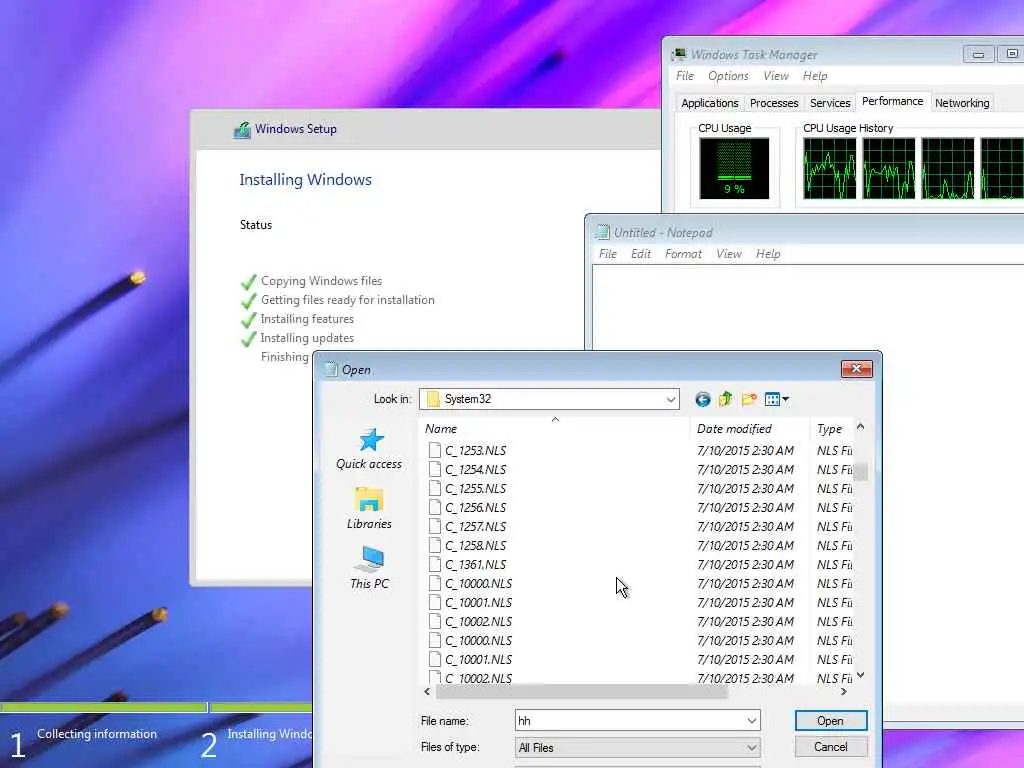The image size is (1024, 768).
Task: Expand the File name dropdown arrow
Action: pos(752,720)
